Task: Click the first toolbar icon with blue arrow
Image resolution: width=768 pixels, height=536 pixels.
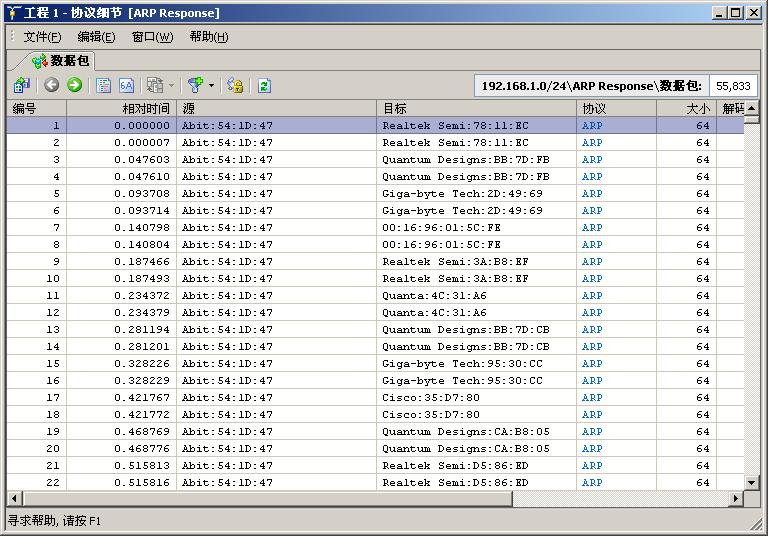Action: coord(22,86)
